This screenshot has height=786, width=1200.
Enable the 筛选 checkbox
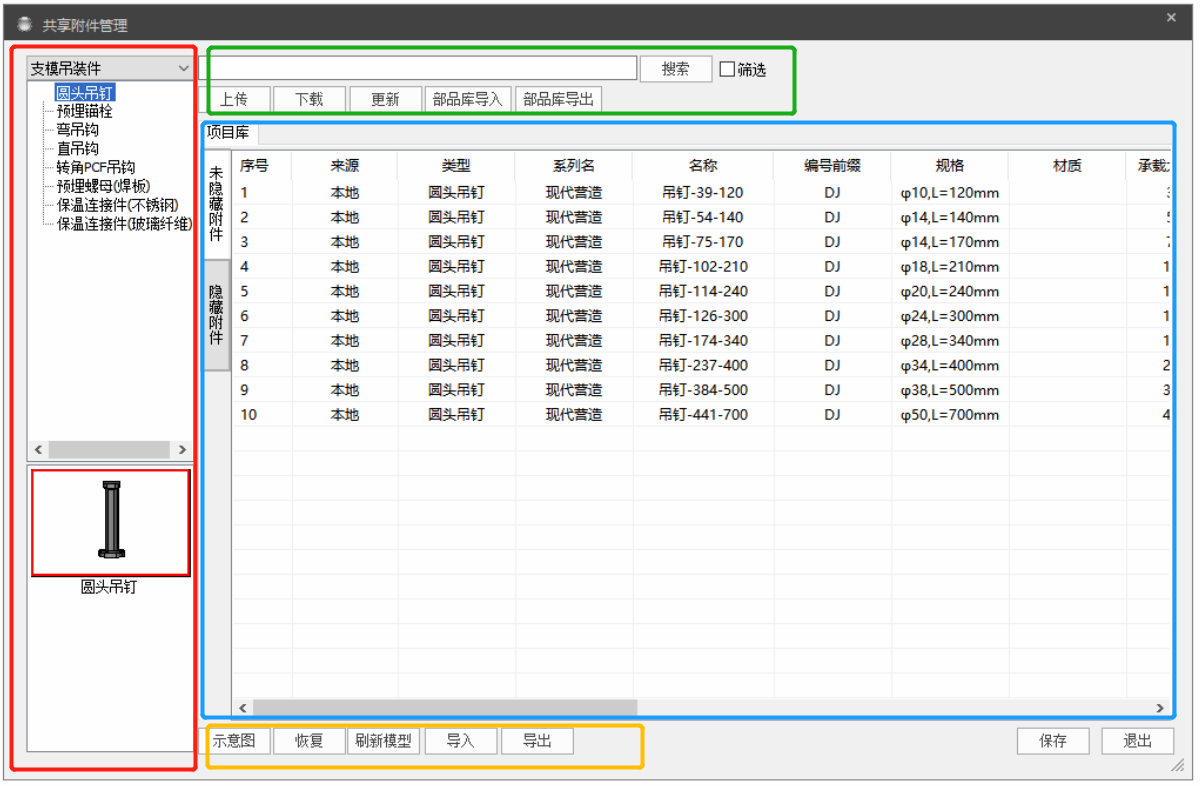(x=727, y=70)
